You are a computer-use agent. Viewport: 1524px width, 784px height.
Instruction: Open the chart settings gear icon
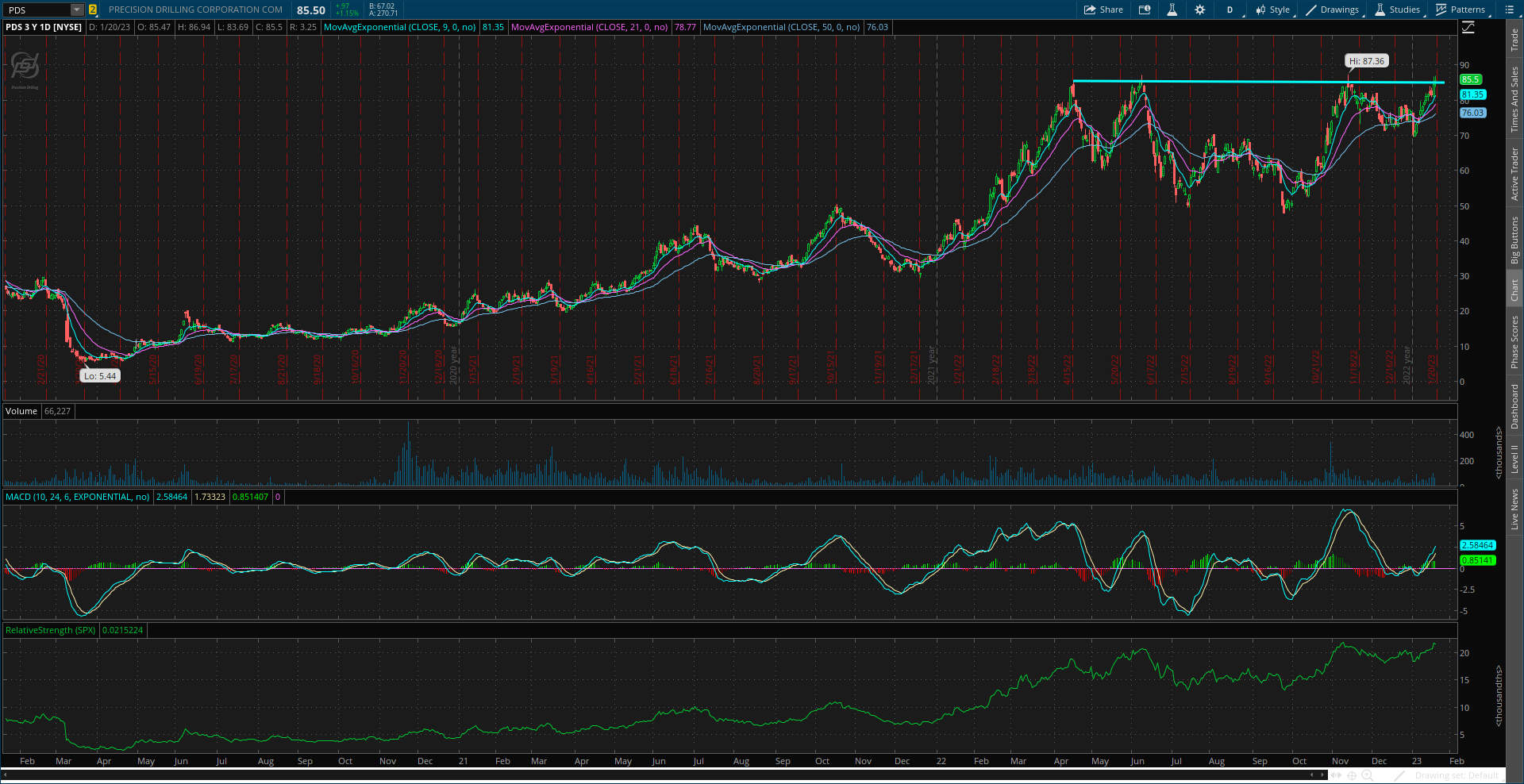(1200, 10)
